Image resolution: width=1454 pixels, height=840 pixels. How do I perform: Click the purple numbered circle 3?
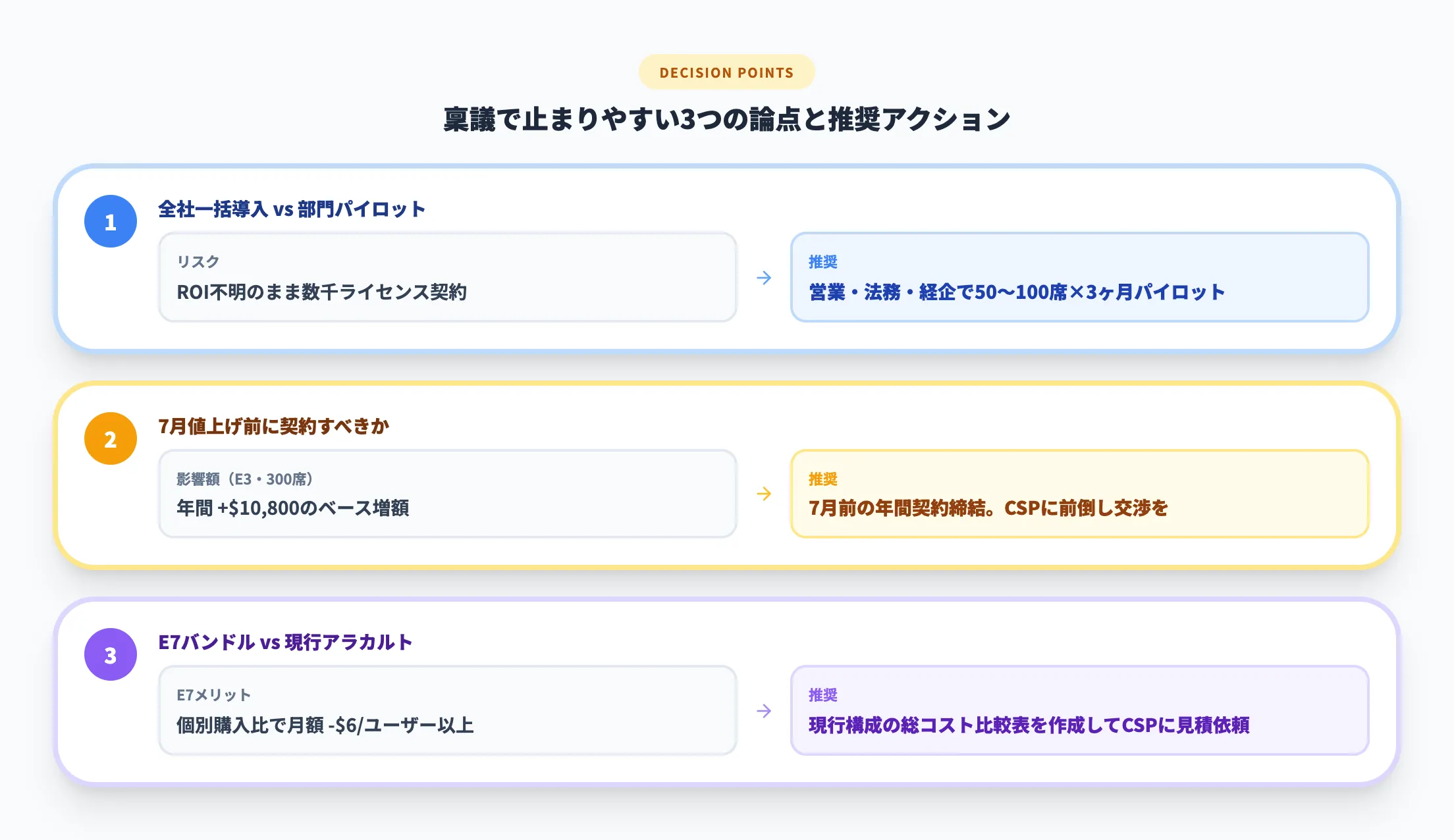109,654
